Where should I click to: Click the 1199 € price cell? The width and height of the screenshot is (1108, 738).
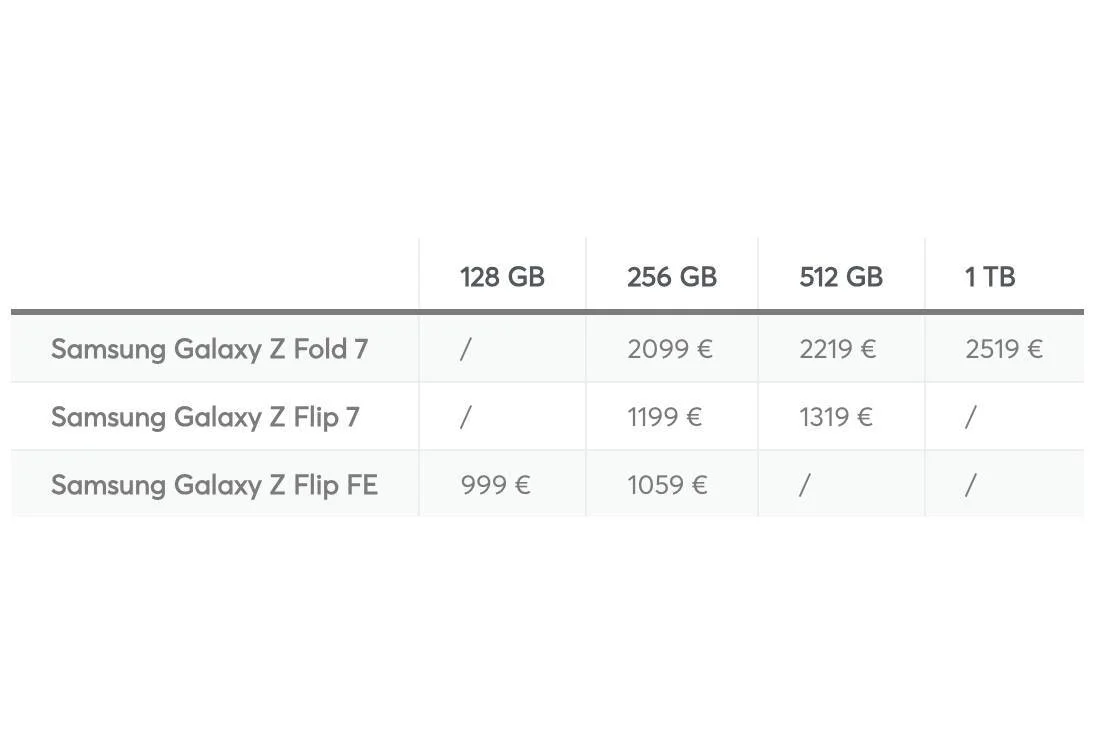665,417
